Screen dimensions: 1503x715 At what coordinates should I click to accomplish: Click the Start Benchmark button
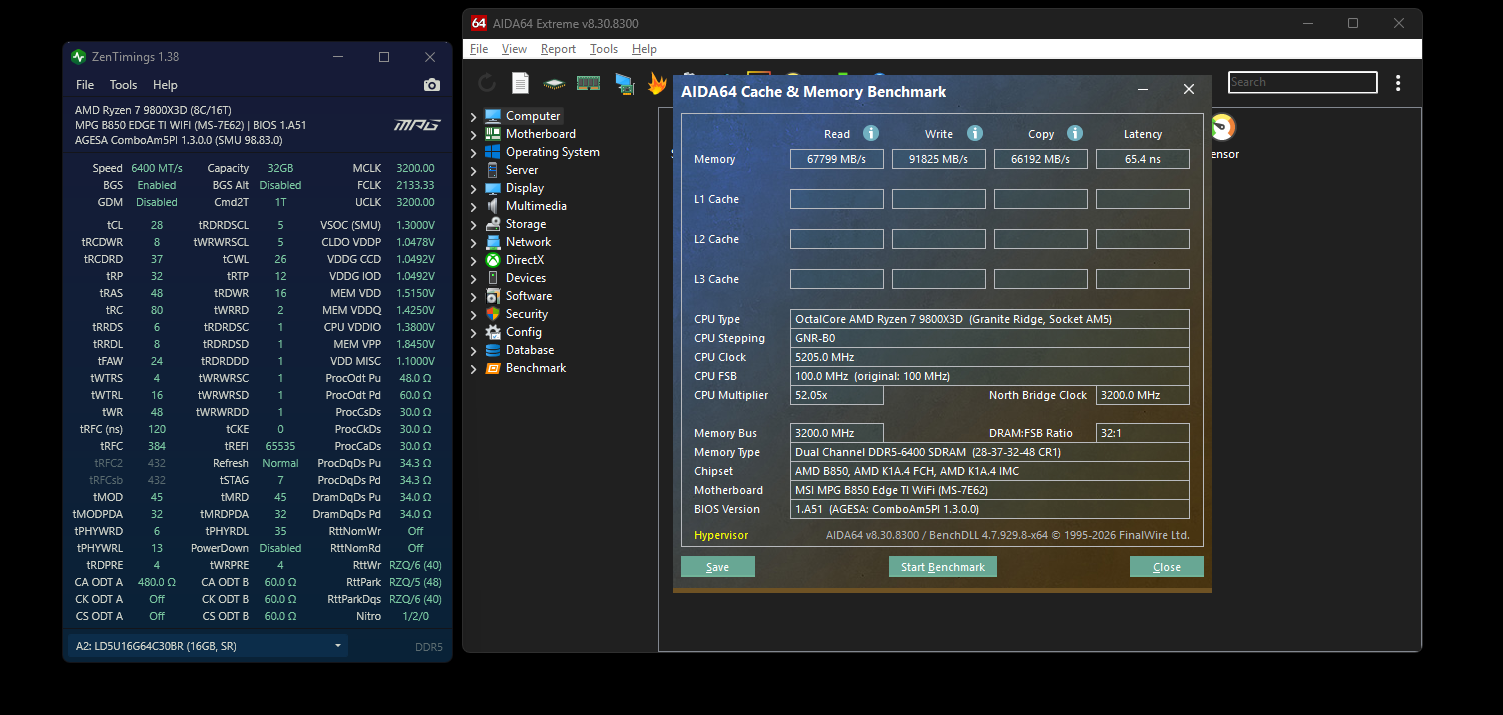coord(943,567)
